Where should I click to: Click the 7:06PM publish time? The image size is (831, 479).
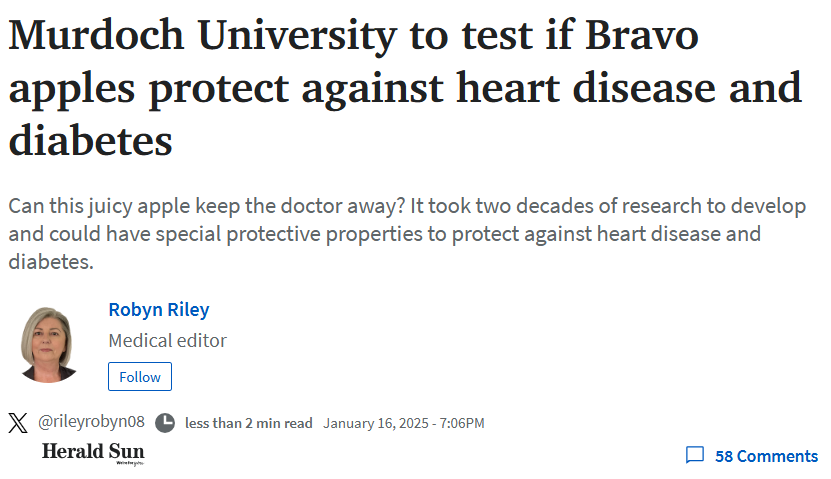[x=462, y=423]
